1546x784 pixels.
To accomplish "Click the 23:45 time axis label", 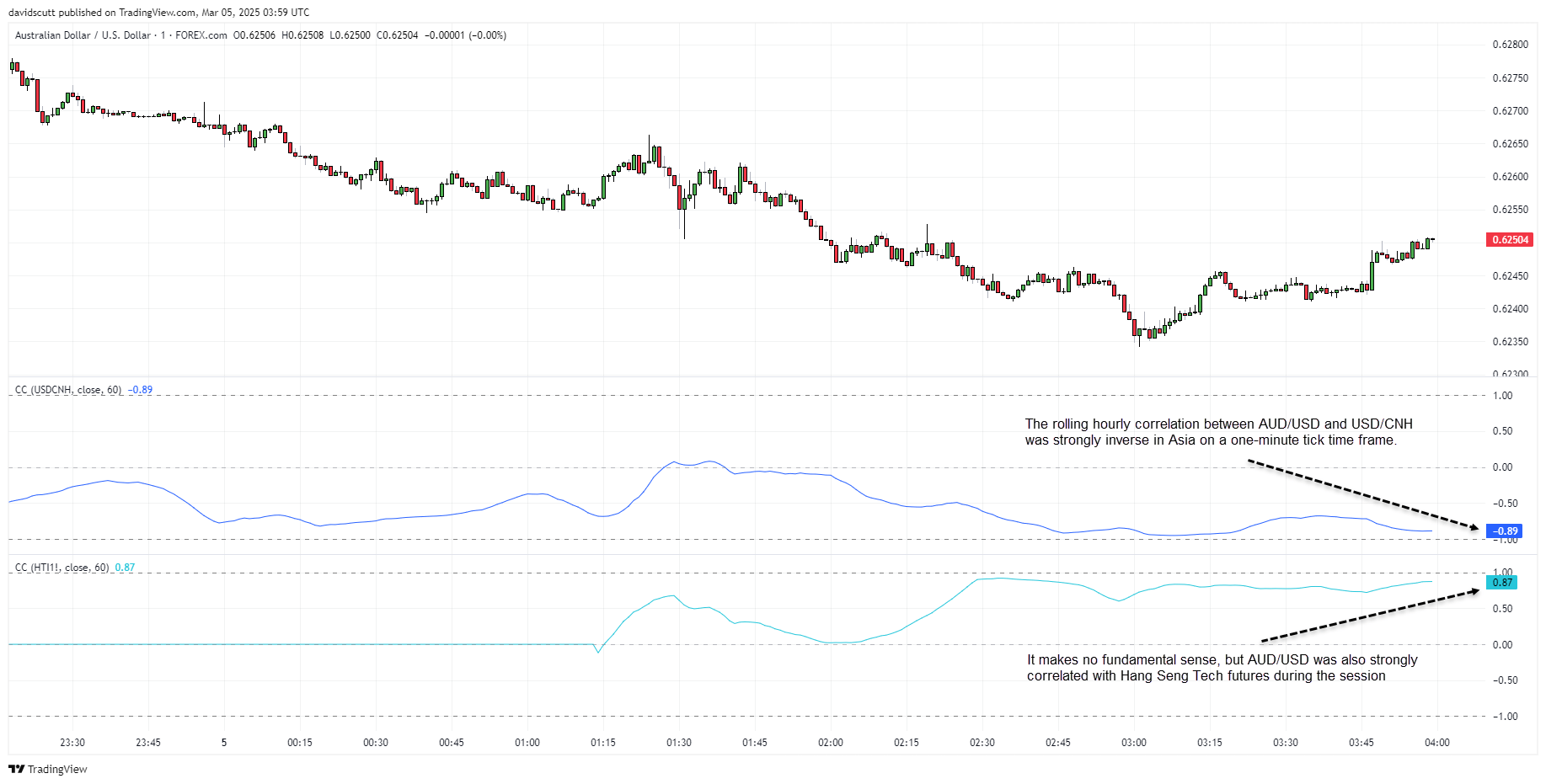I will tap(148, 743).
